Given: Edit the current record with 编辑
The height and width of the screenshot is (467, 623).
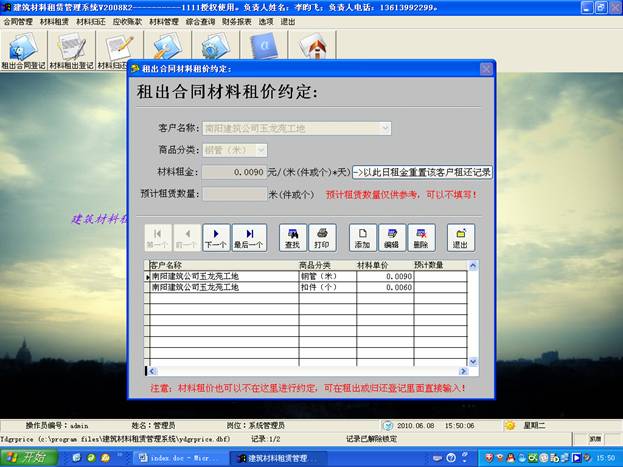Looking at the screenshot, I should click(391, 237).
